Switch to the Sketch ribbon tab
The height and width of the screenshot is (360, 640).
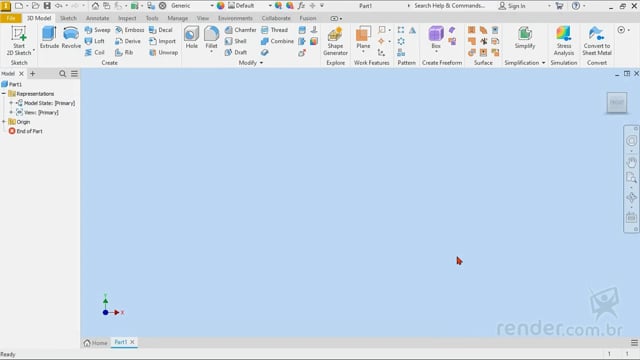tap(68, 18)
